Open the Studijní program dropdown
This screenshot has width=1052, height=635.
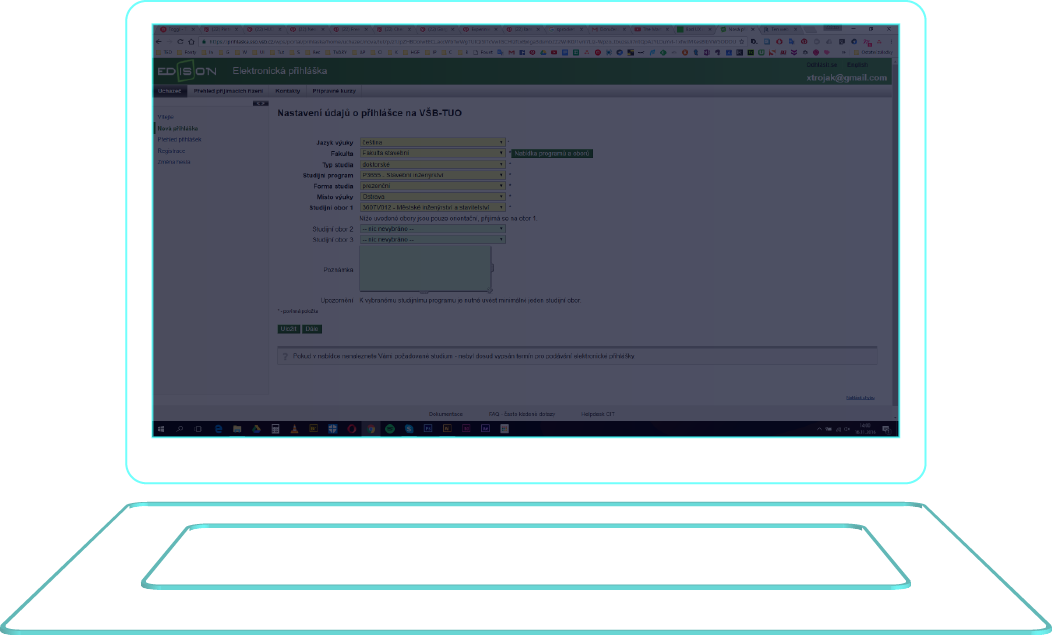coord(432,175)
